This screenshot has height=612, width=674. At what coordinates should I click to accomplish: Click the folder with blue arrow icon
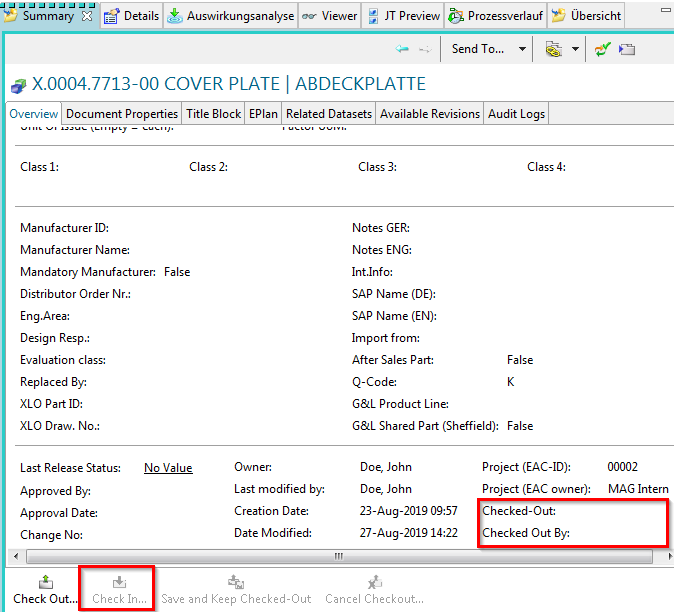(627, 49)
